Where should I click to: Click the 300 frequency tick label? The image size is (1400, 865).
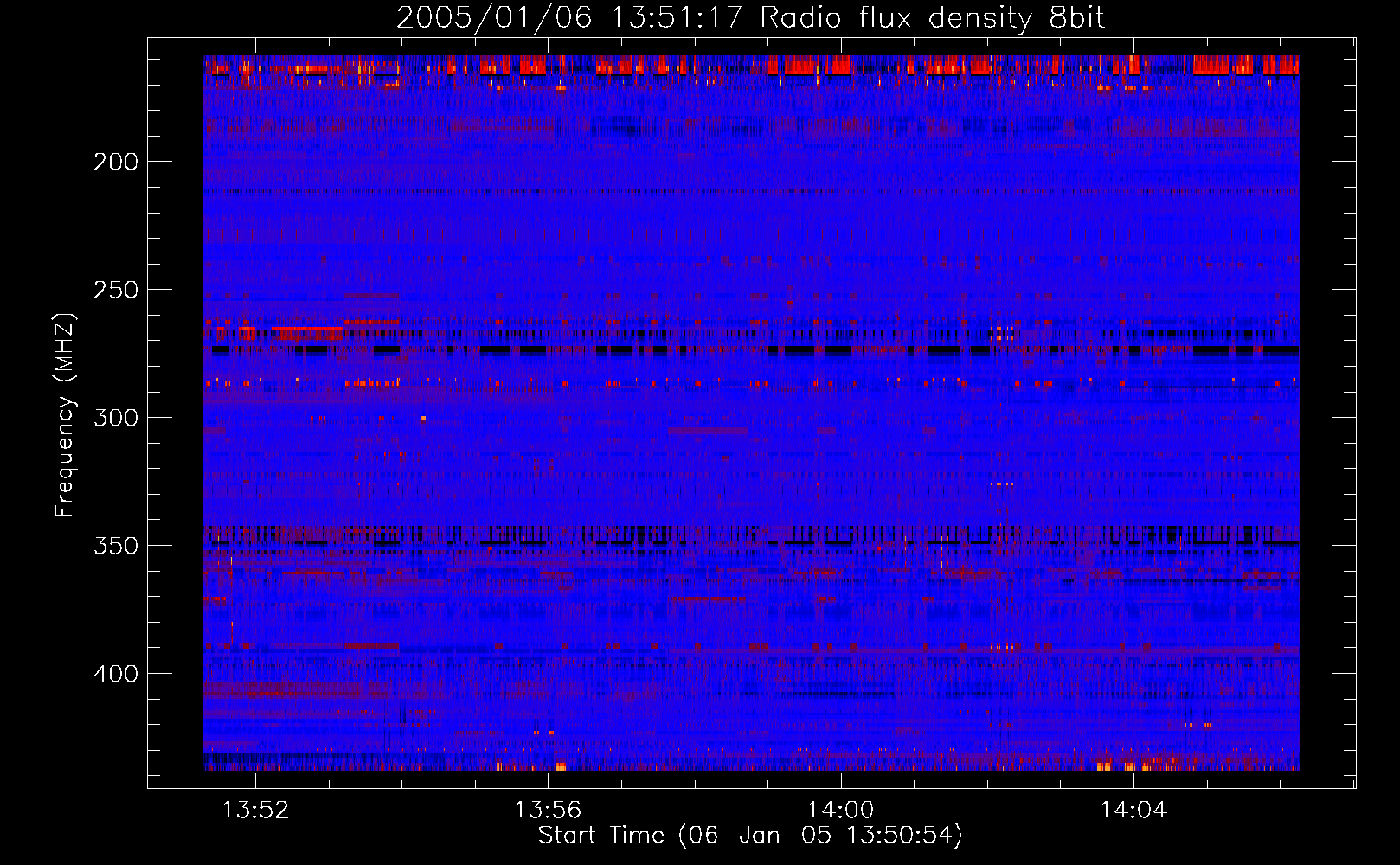pos(116,418)
